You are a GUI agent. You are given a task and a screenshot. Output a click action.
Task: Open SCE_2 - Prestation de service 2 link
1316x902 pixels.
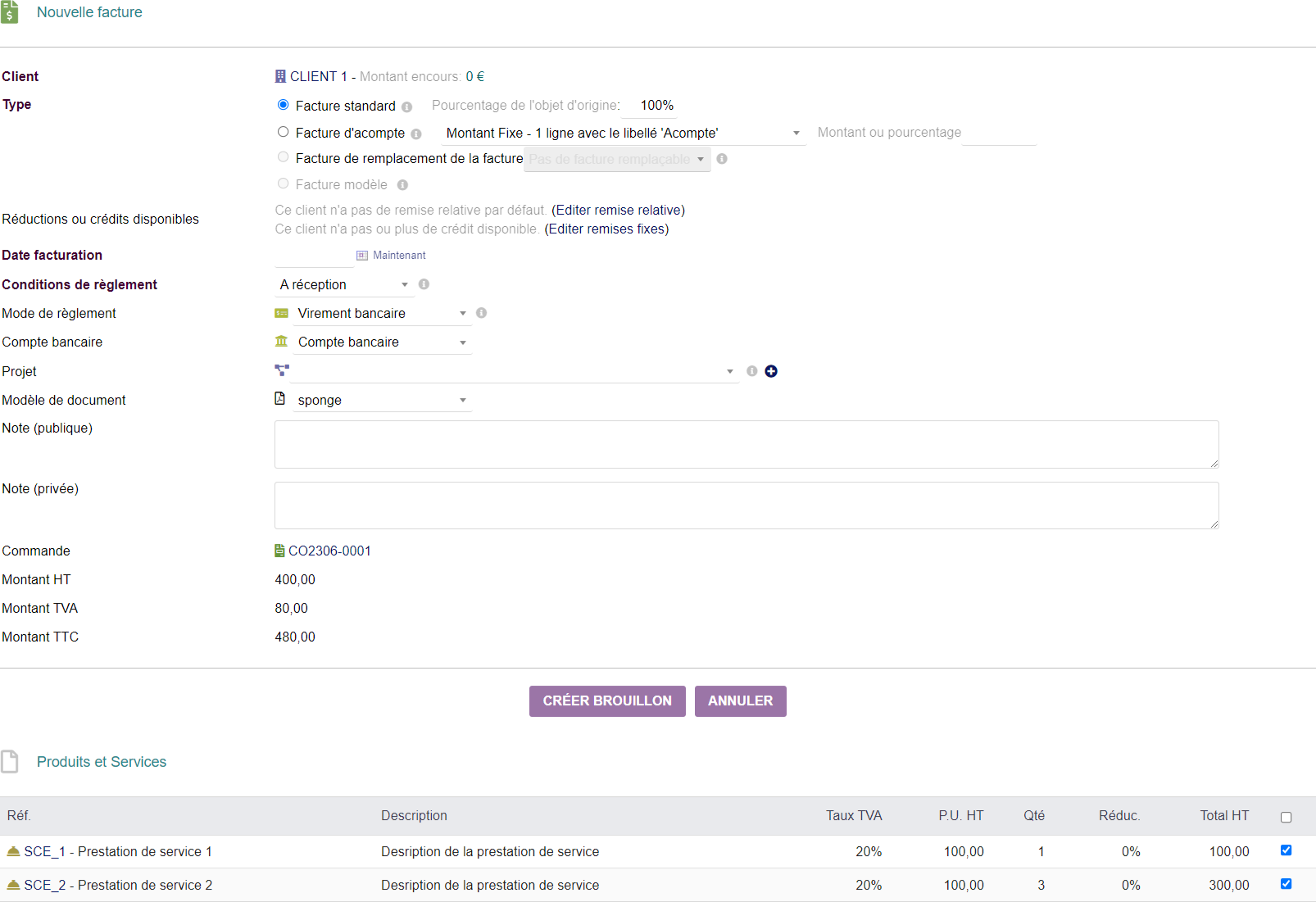point(118,886)
